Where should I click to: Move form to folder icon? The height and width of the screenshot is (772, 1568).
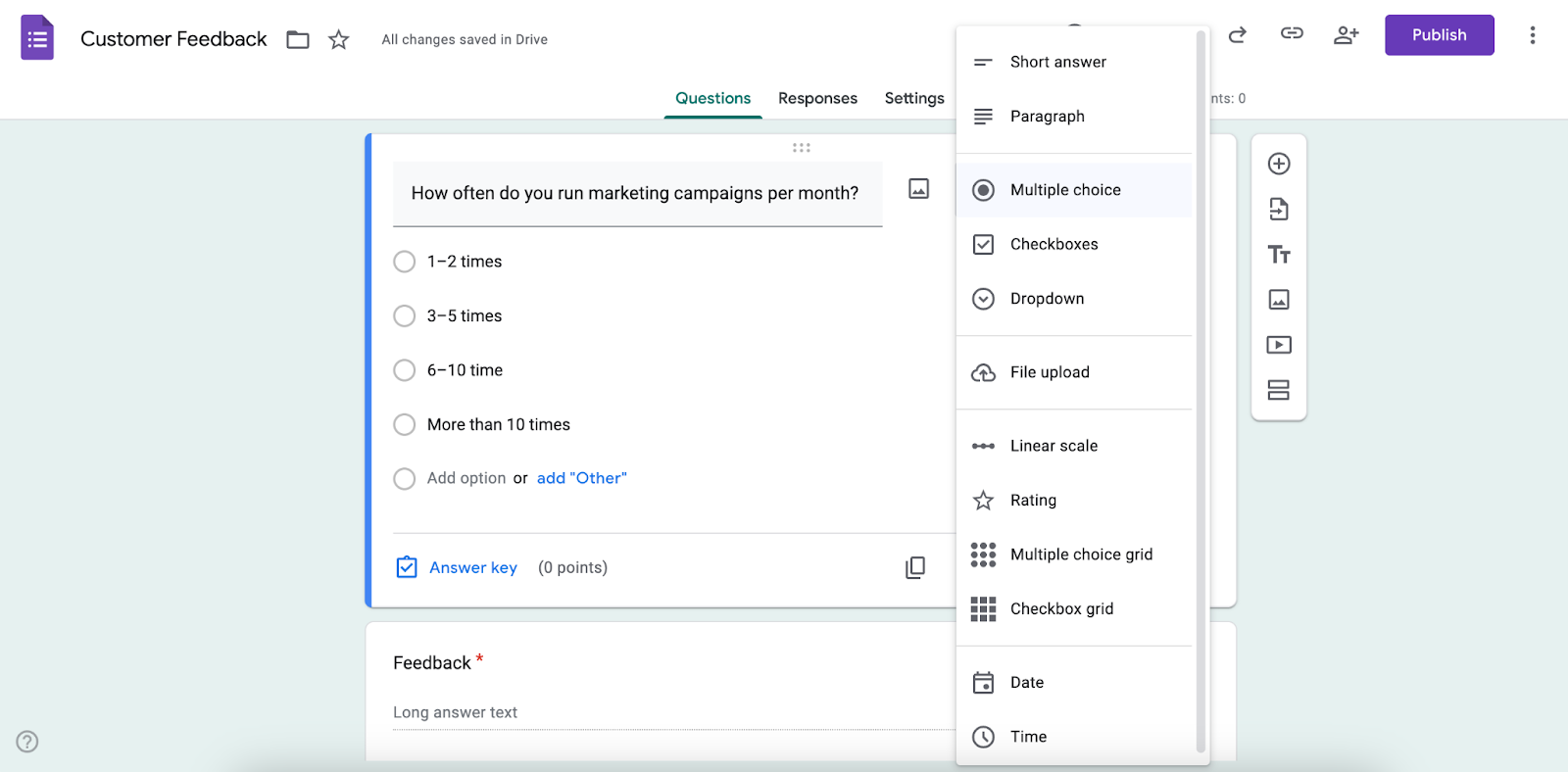[298, 39]
